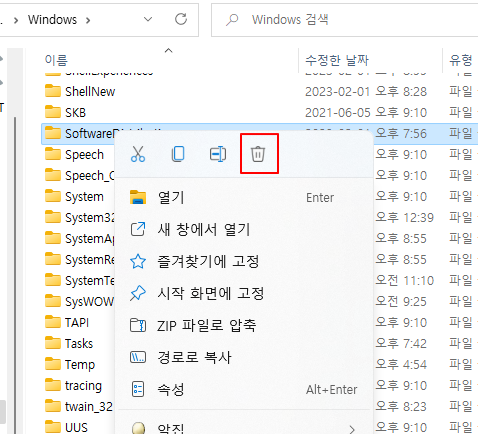Click the Windows breadcrumb segment
The width and height of the screenshot is (478, 434).
tap(52, 20)
